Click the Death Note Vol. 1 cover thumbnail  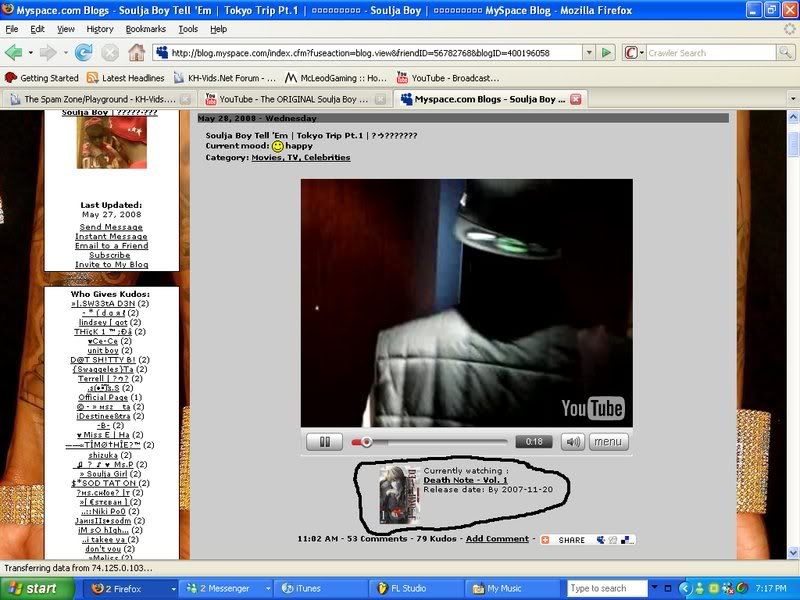(x=399, y=494)
